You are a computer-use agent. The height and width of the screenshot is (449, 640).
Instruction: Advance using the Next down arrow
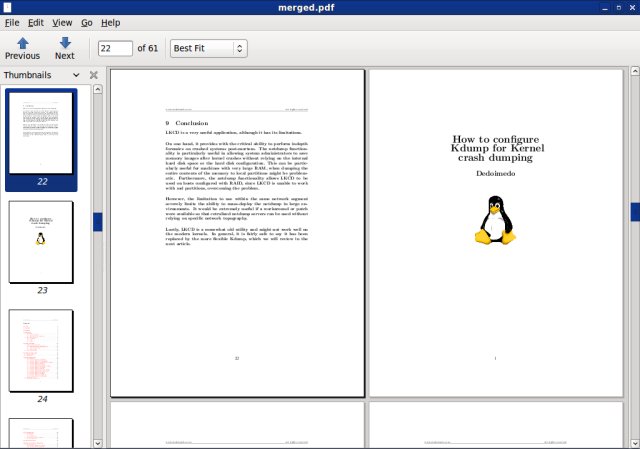pos(64,49)
